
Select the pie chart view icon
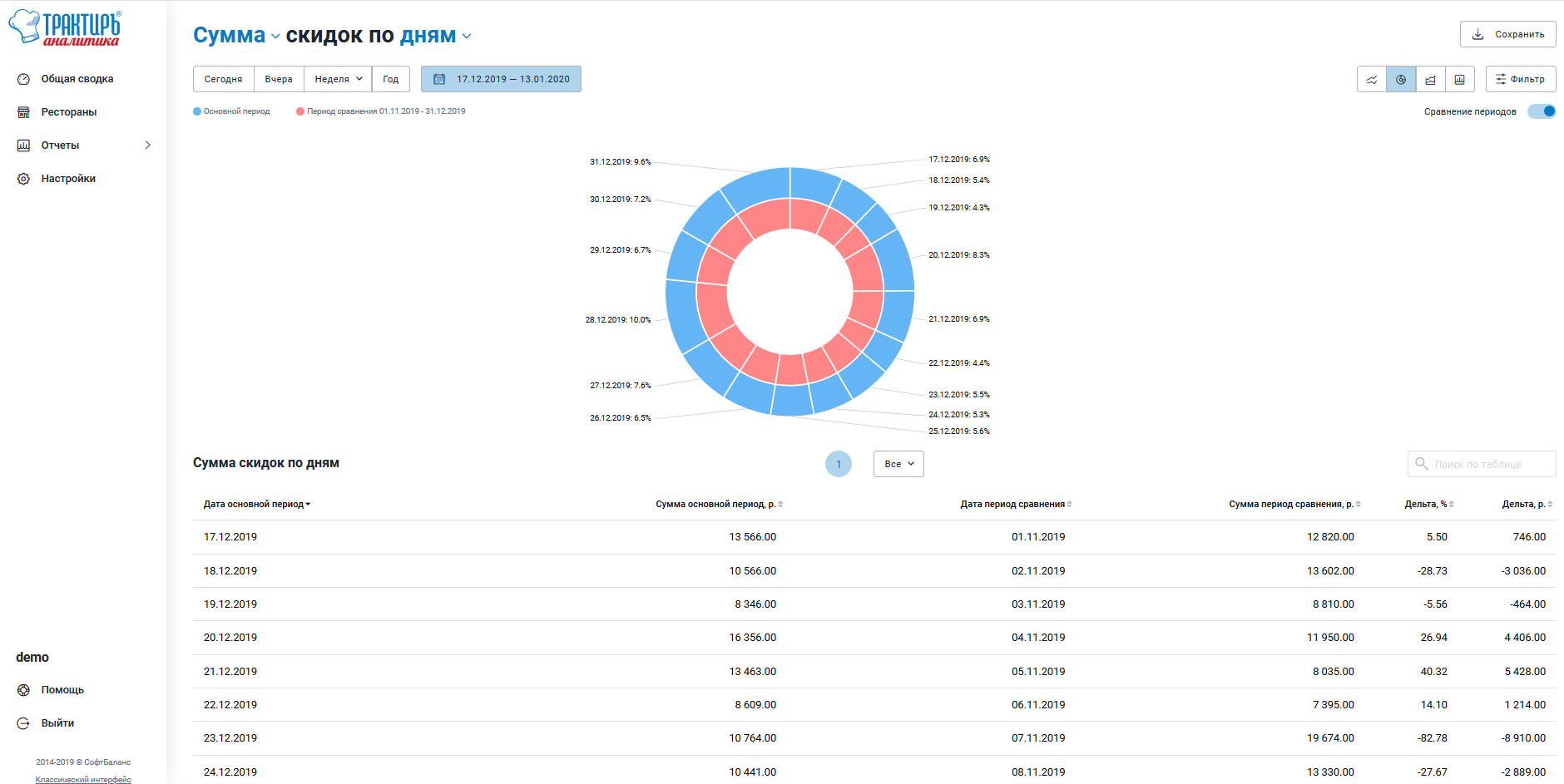click(1401, 80)
